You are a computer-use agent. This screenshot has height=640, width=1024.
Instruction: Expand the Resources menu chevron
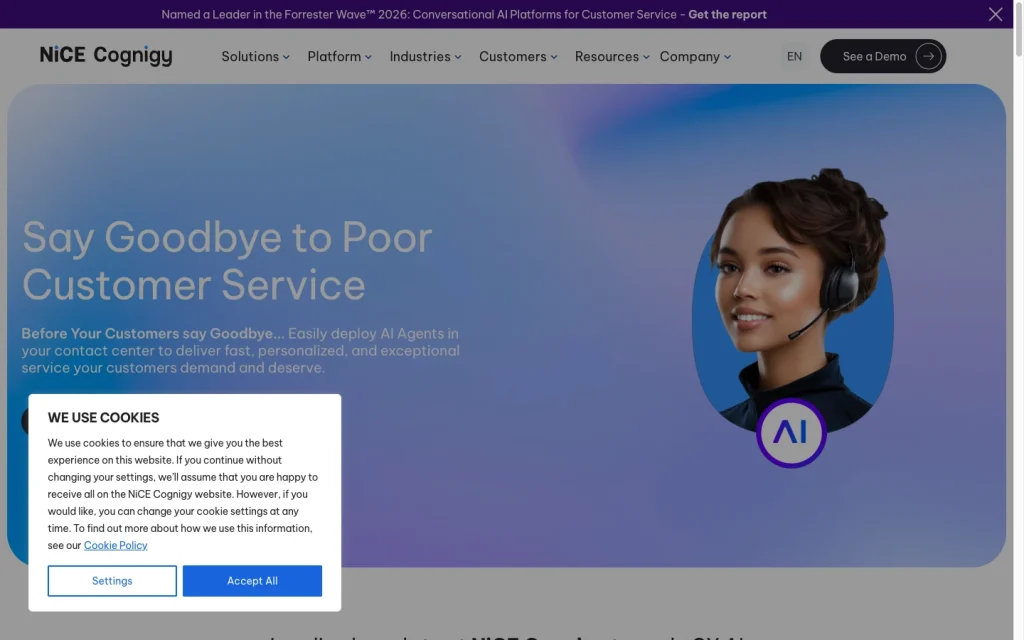(646, 57)
